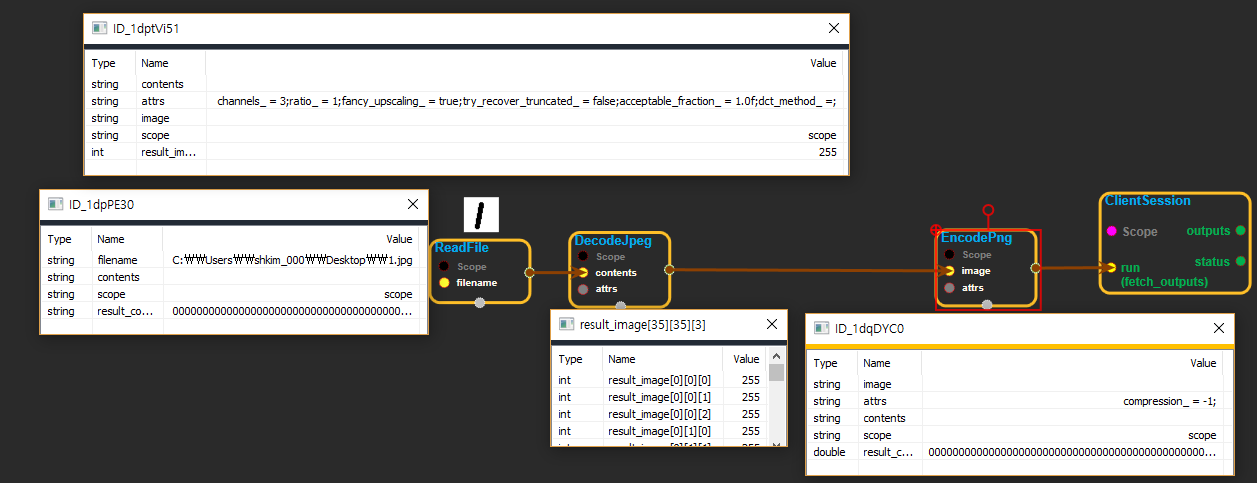Click the Name column header in ID_1dqDYC0
The width and height of the screenshot is (1257, 483).
click(x=876, y=364)
